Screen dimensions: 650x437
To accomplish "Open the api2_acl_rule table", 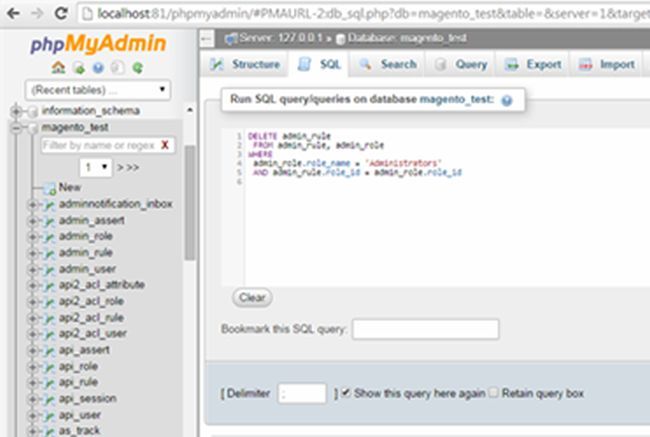I will point(91,318).
